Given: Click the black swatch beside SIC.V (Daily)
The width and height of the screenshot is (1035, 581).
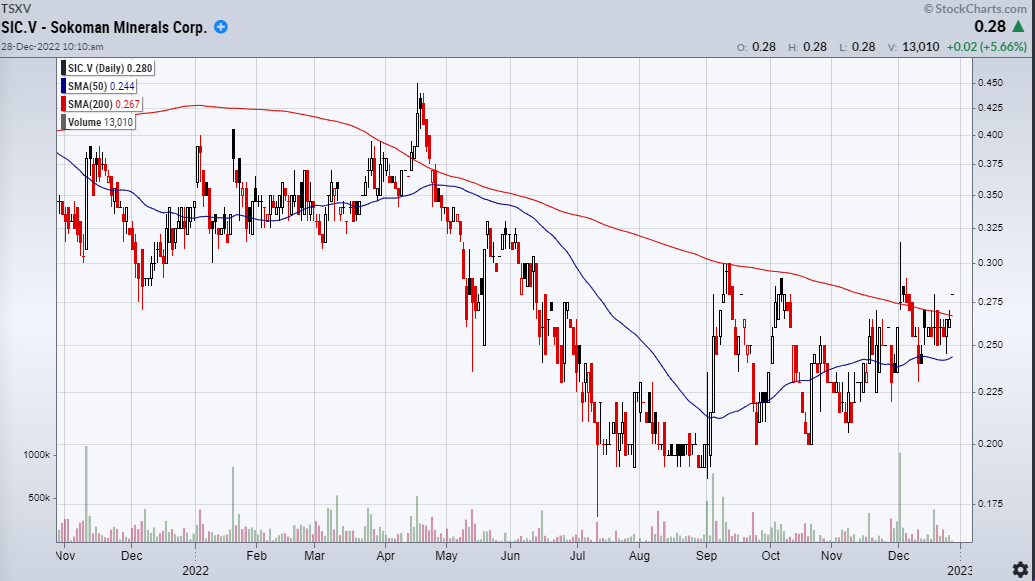Looking at the screenshot, I should click(63, 68).
